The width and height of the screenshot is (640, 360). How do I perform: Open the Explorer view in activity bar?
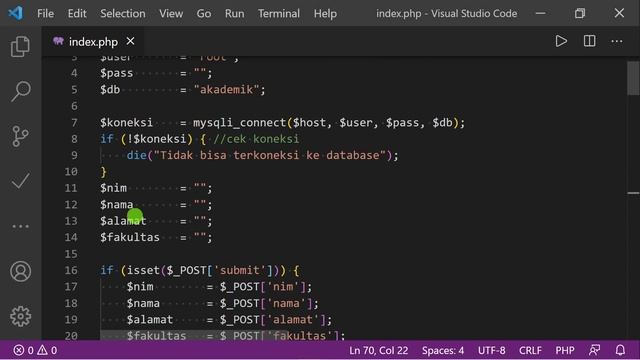click(20, 46)
